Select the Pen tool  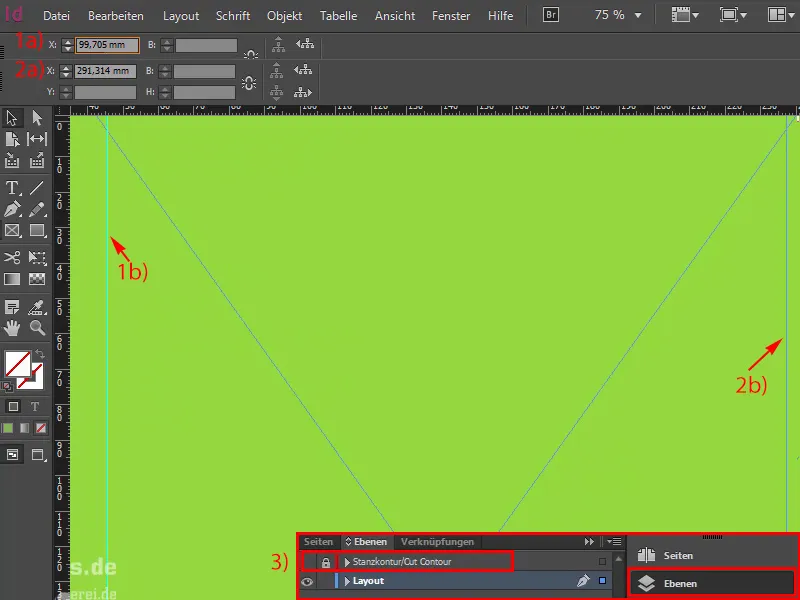coord(12,209)
